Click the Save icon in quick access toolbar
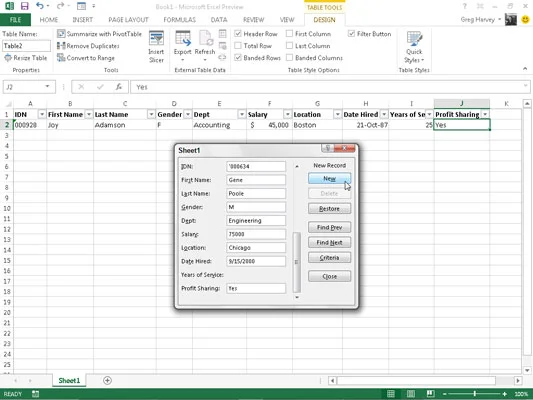This screenshot has width=533, height=400. tap(24, 6)
